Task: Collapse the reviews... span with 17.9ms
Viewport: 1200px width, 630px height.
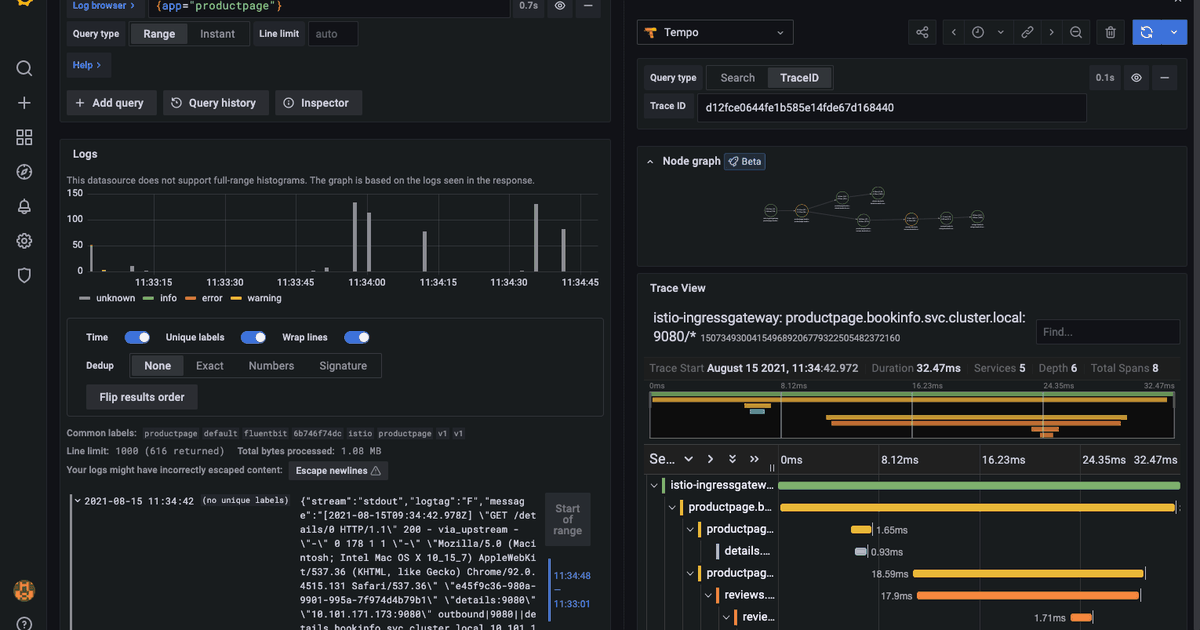Action: (x=709, y=595)
